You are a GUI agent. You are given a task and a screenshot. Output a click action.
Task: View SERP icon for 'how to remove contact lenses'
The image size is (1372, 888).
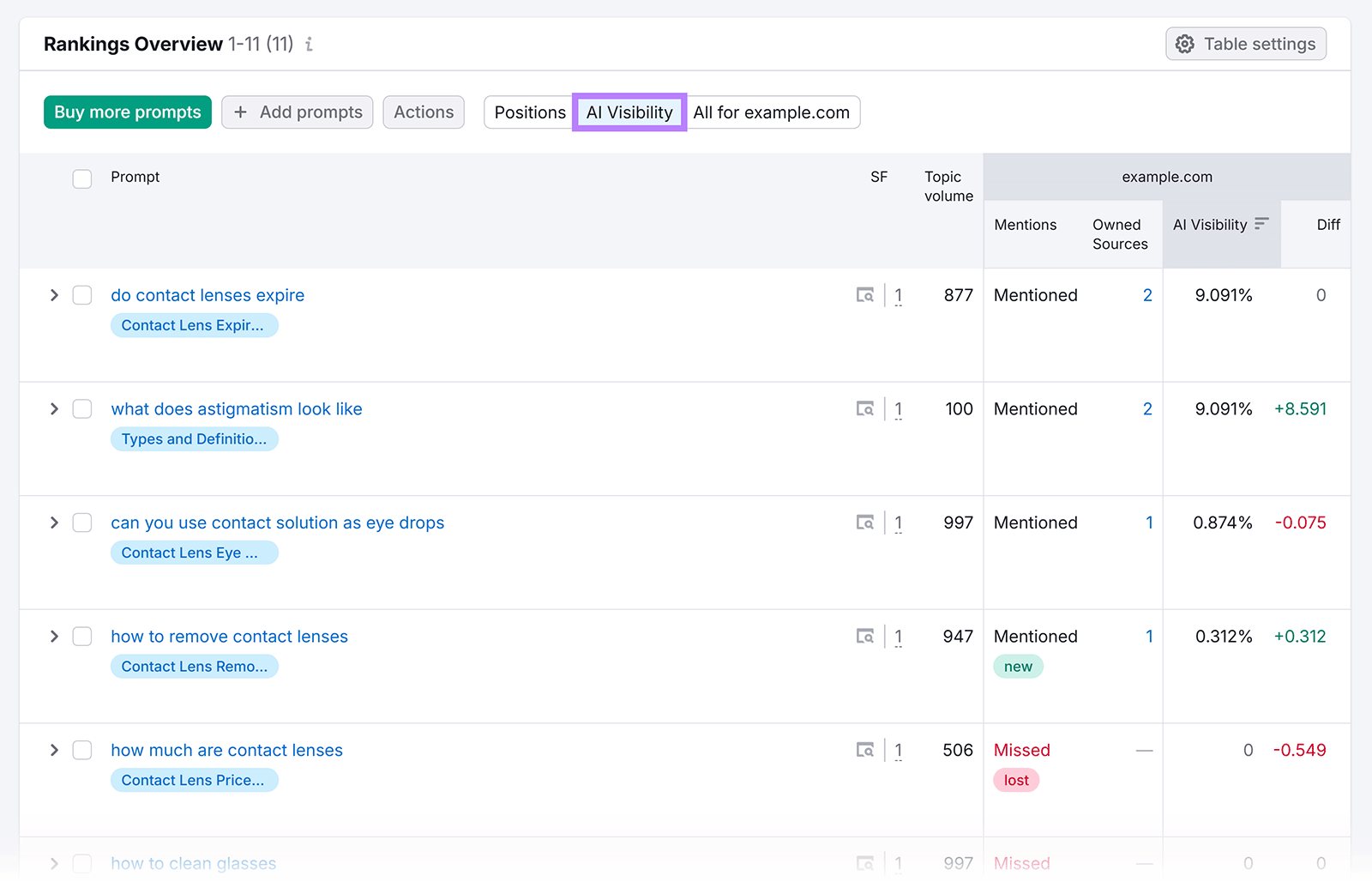[x=865, y=637]
